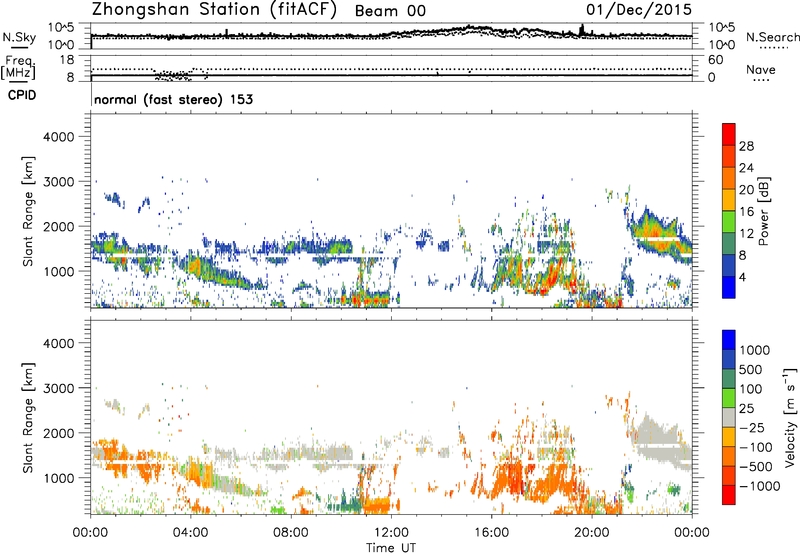Click "normal (fast stereo) 153" mode text
The image size is (800, 554).
pos(173,99)
